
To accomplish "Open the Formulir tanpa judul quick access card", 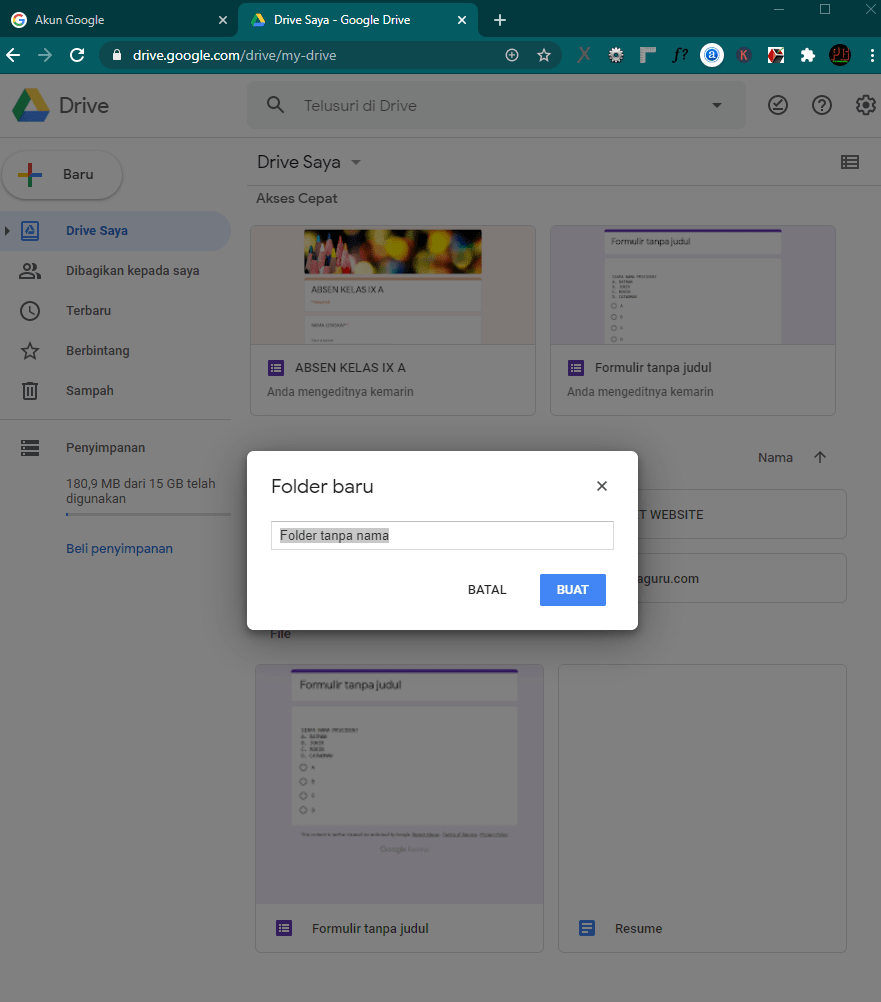I will click(693, 320).
